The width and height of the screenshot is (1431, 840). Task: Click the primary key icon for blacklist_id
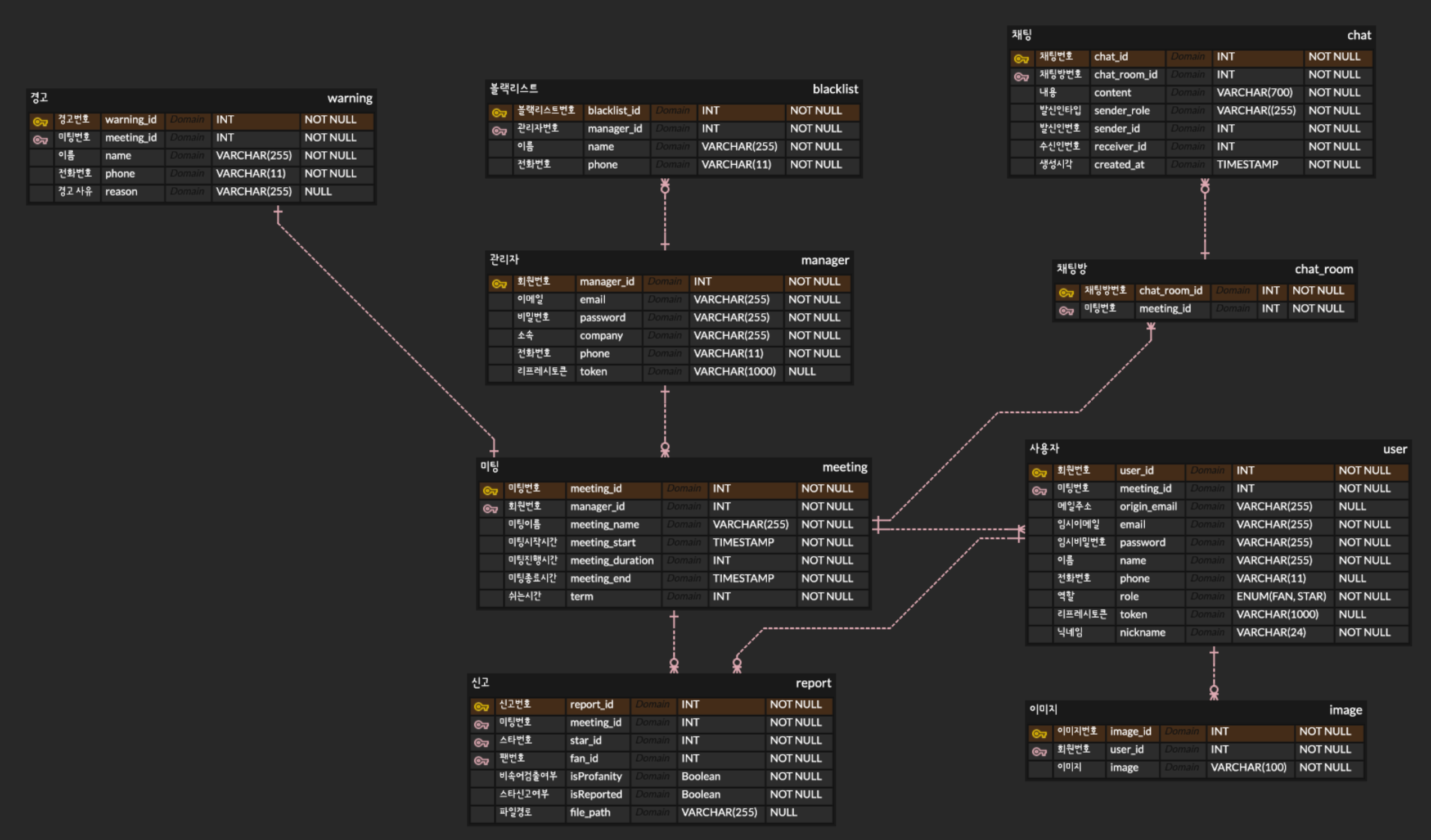pyautogui.click(x=499, y=112)
